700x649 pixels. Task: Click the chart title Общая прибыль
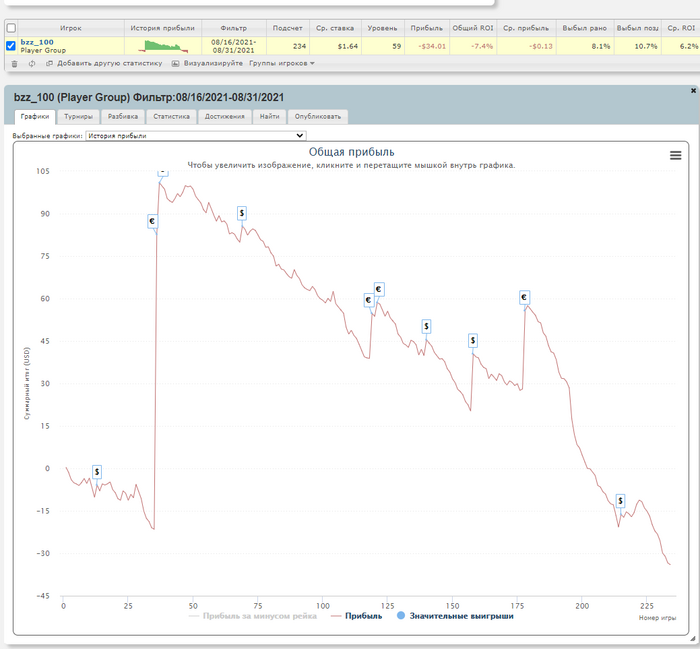click(351, 152)
